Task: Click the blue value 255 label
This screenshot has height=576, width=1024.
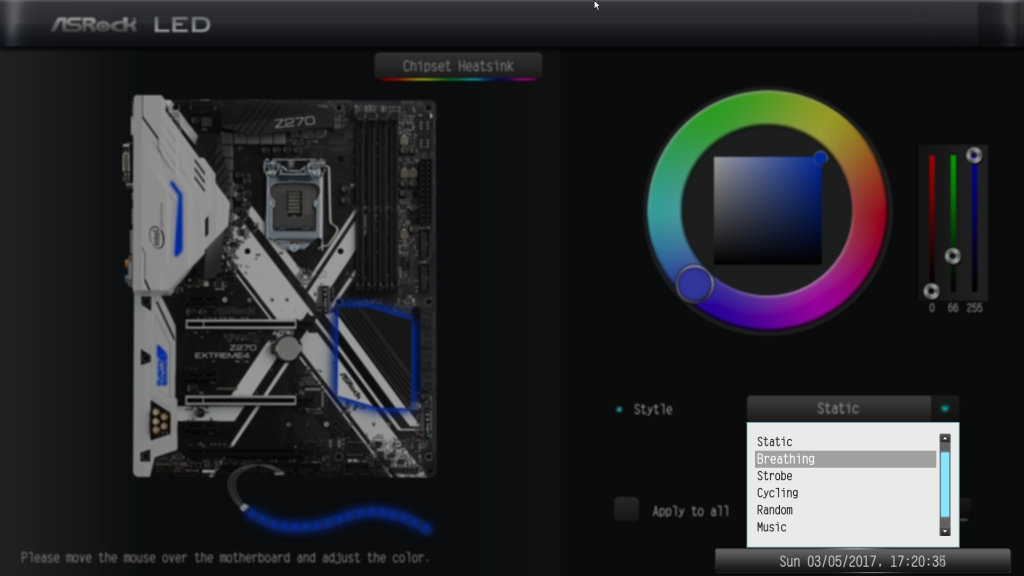Action: click(974, 308)
